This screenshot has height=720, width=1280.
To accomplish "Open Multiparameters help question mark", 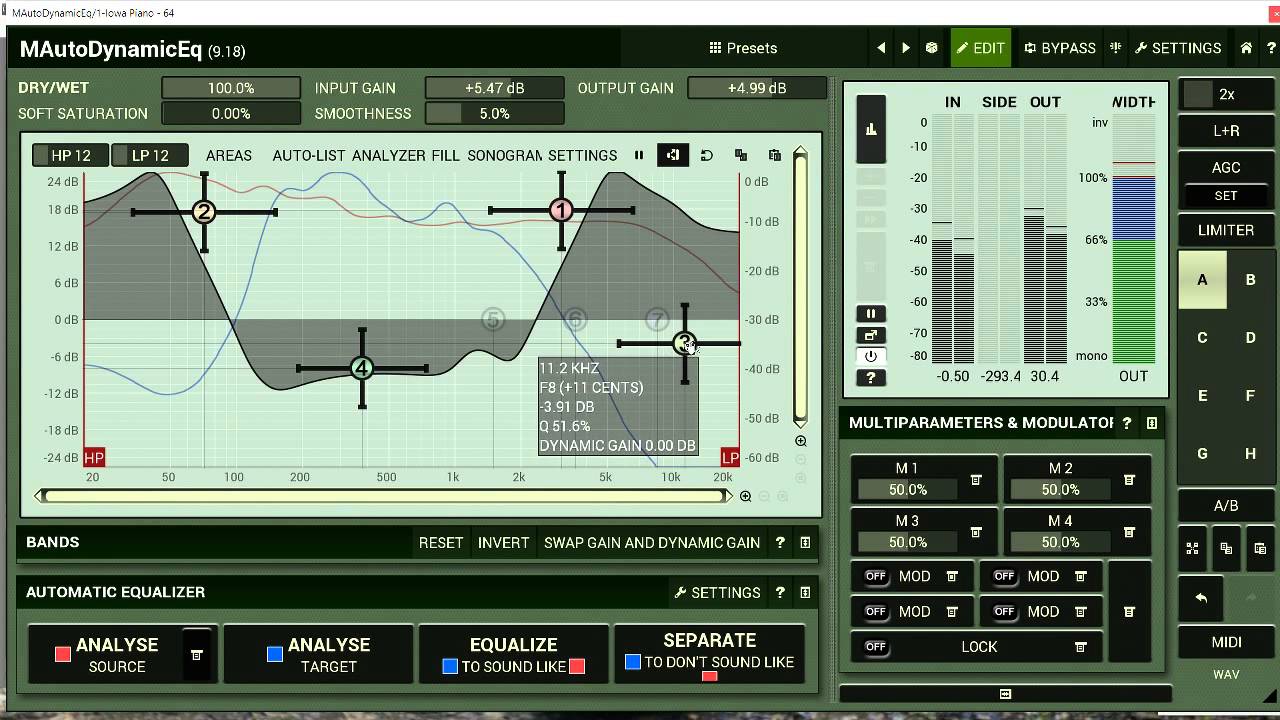I will coord(1127,423).
